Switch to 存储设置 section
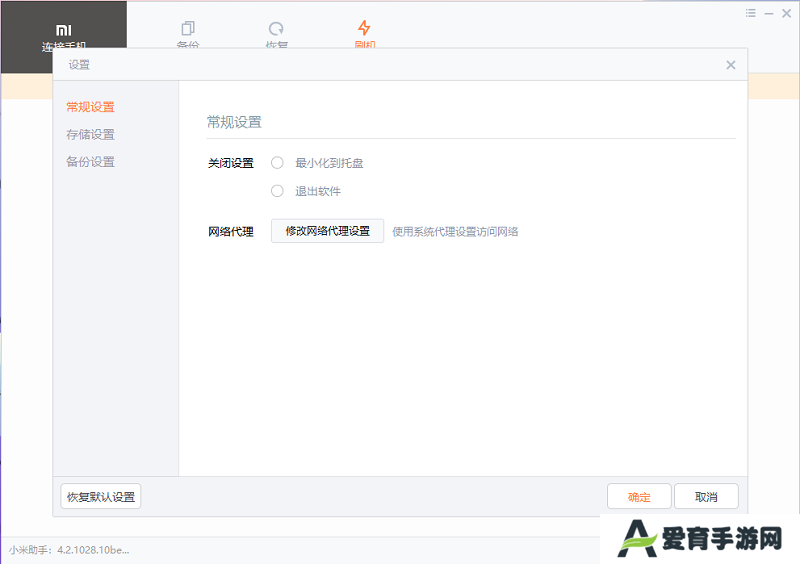The height and width of the screenshot is (564, 800). click(90, 135)
